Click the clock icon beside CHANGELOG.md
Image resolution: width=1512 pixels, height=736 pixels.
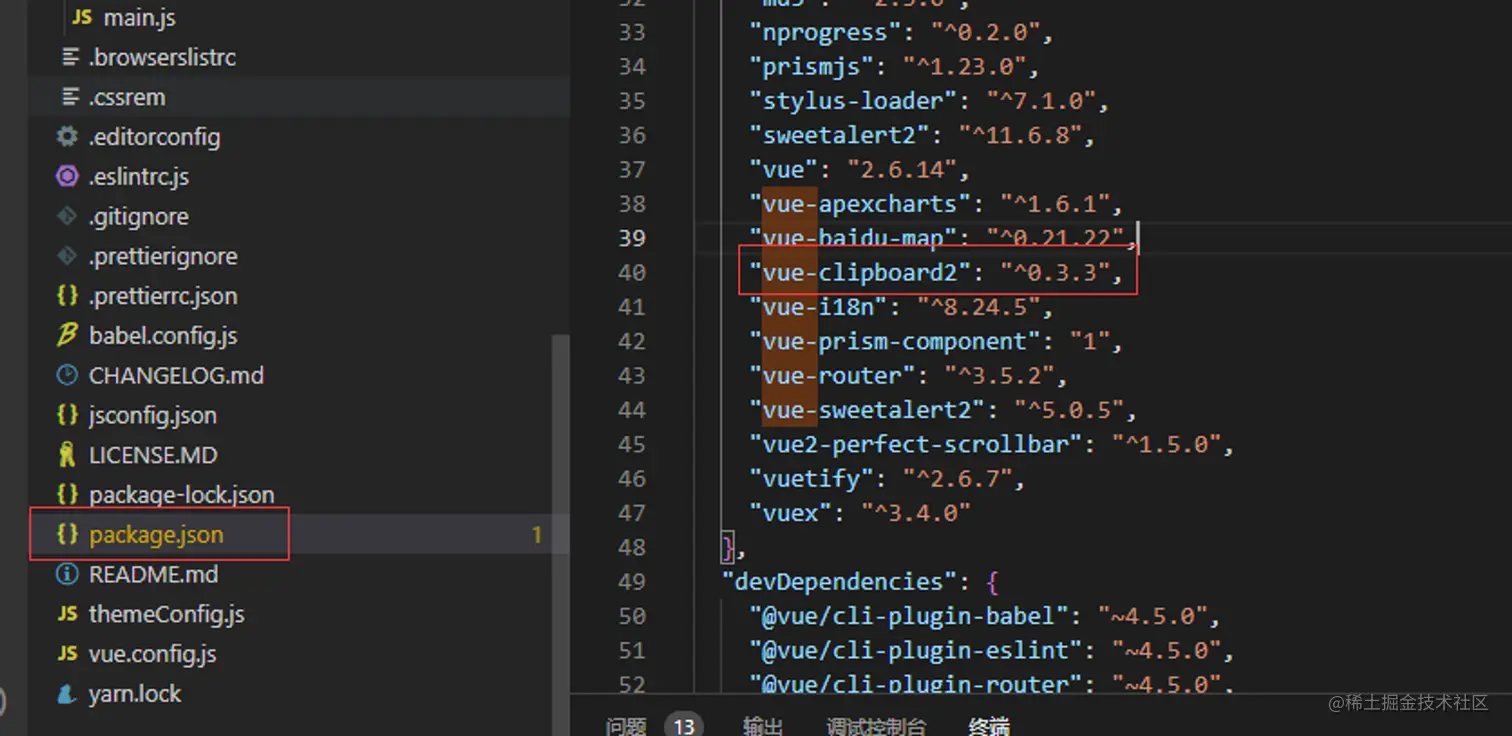67,376
